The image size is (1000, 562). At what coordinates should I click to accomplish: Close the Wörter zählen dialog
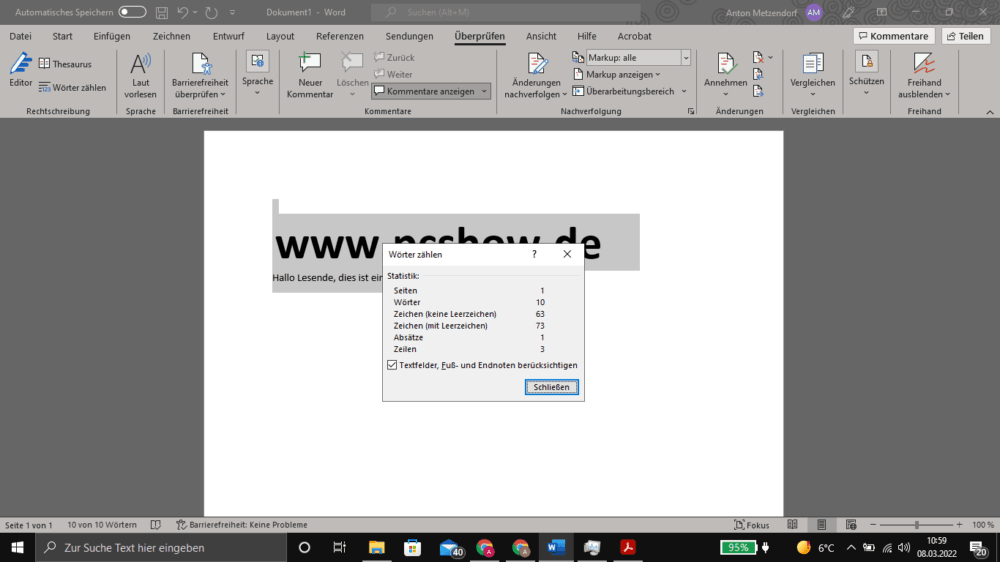coord(567,254)
